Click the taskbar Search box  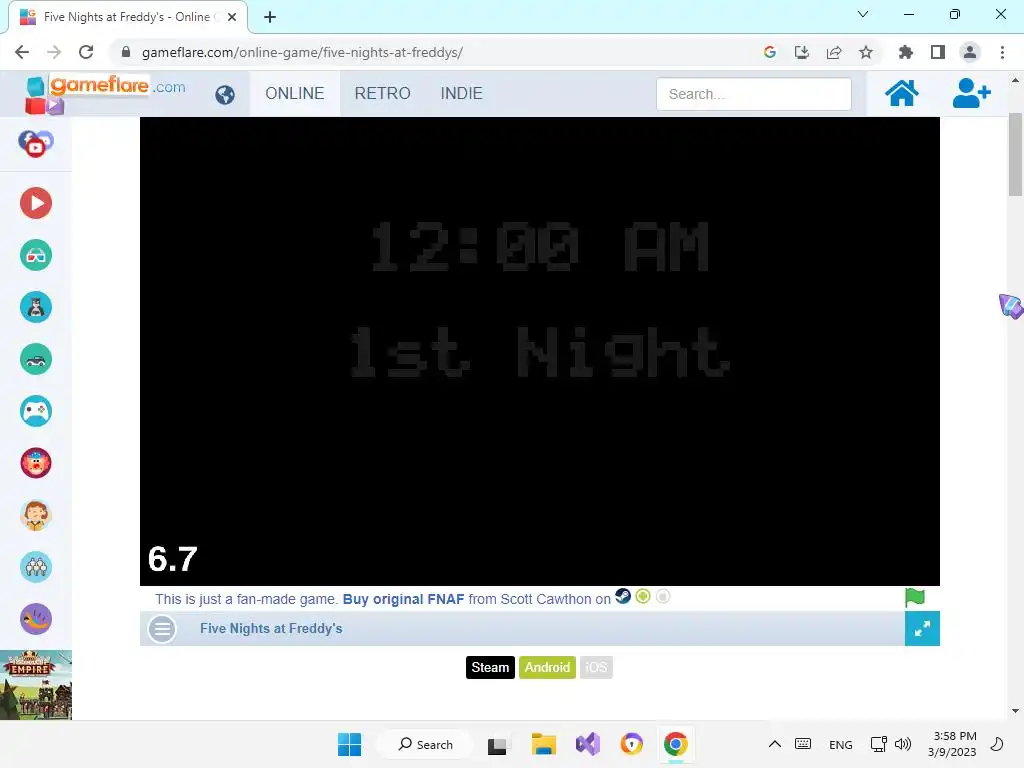(426, 744)
